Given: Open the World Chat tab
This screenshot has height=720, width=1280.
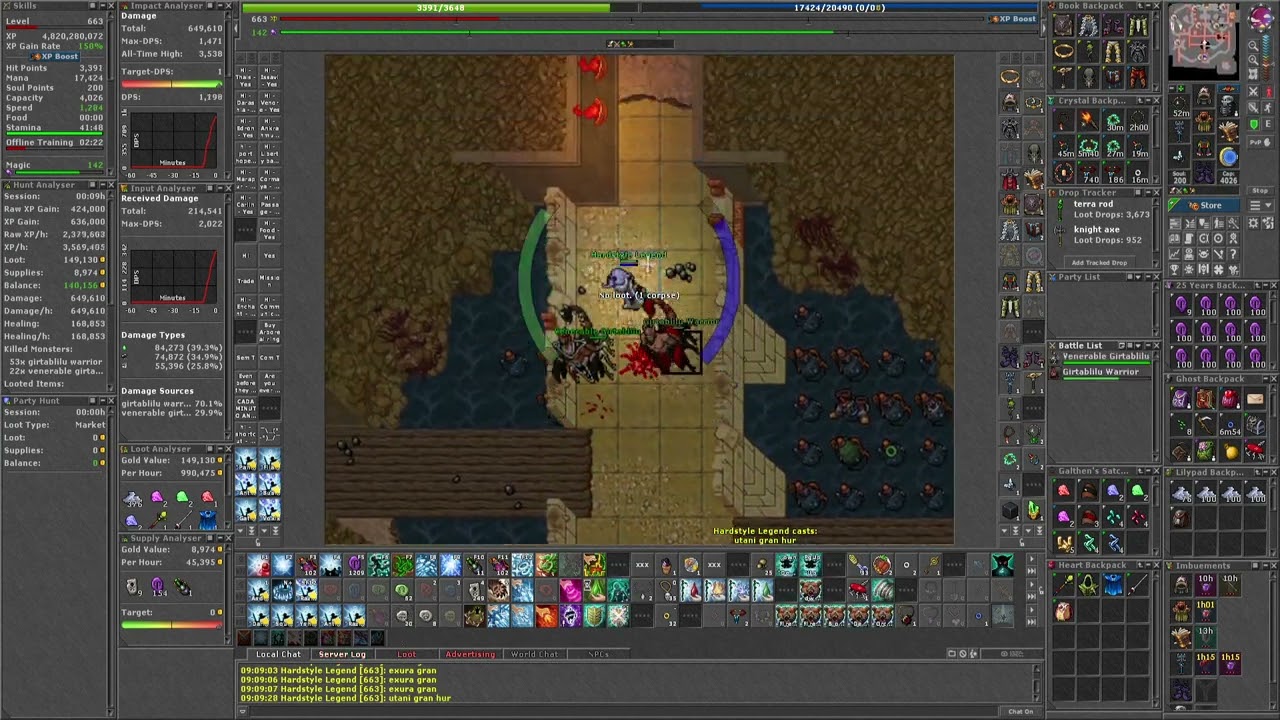Looking at the screenshot, I should [534, 654].
